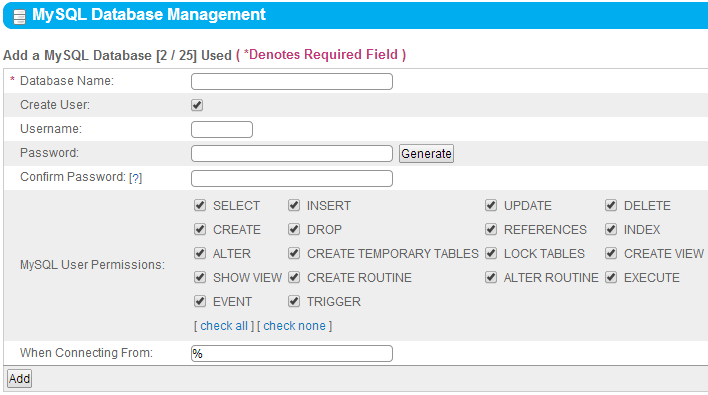Screen dimensions: 708x395
Task: Click the 'Denotes Required Field' note
Action: tap(321, 55)
